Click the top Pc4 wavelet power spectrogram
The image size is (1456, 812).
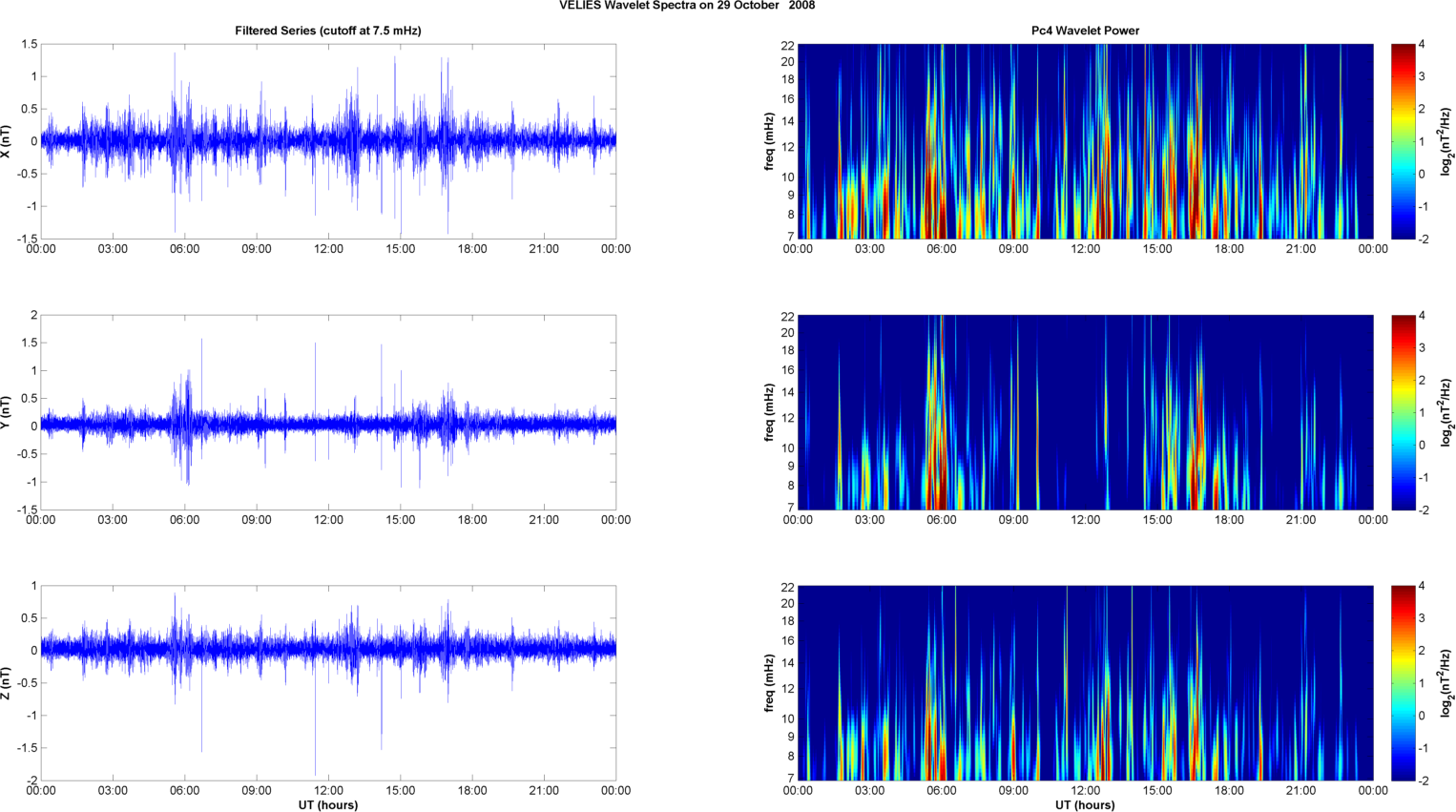pos(1085,141)
